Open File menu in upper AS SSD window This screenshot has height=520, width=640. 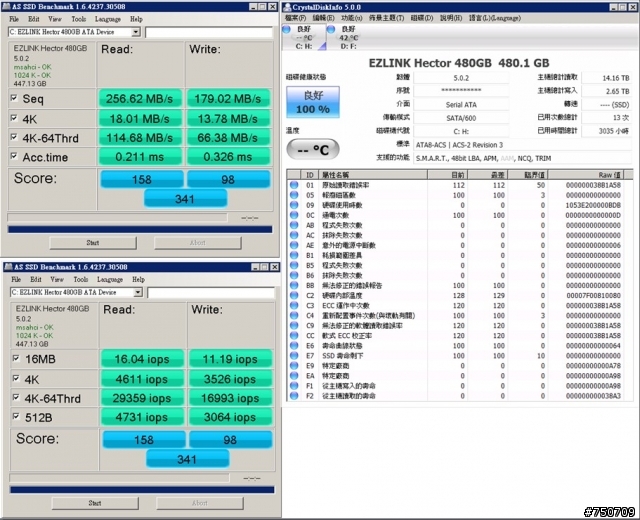14,19
